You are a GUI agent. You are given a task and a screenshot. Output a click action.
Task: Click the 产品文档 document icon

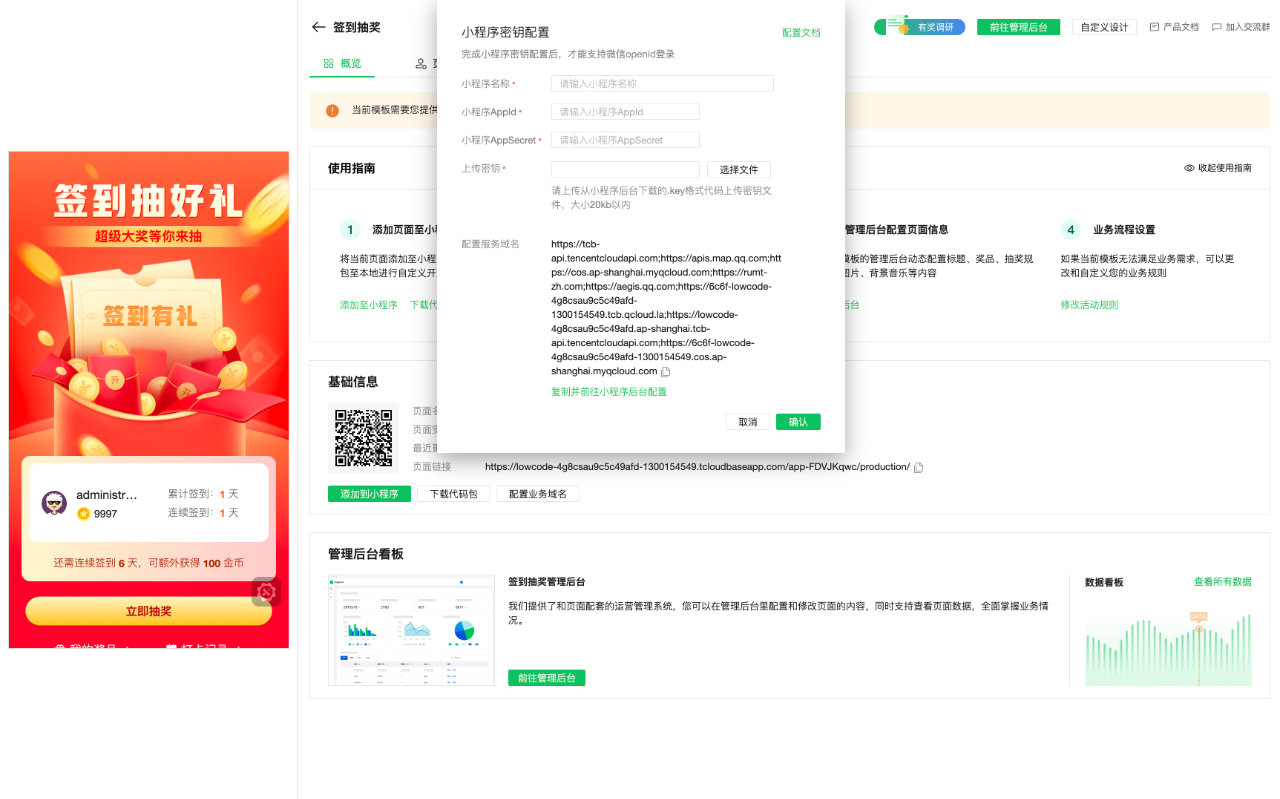click(x=1154, y=27)
